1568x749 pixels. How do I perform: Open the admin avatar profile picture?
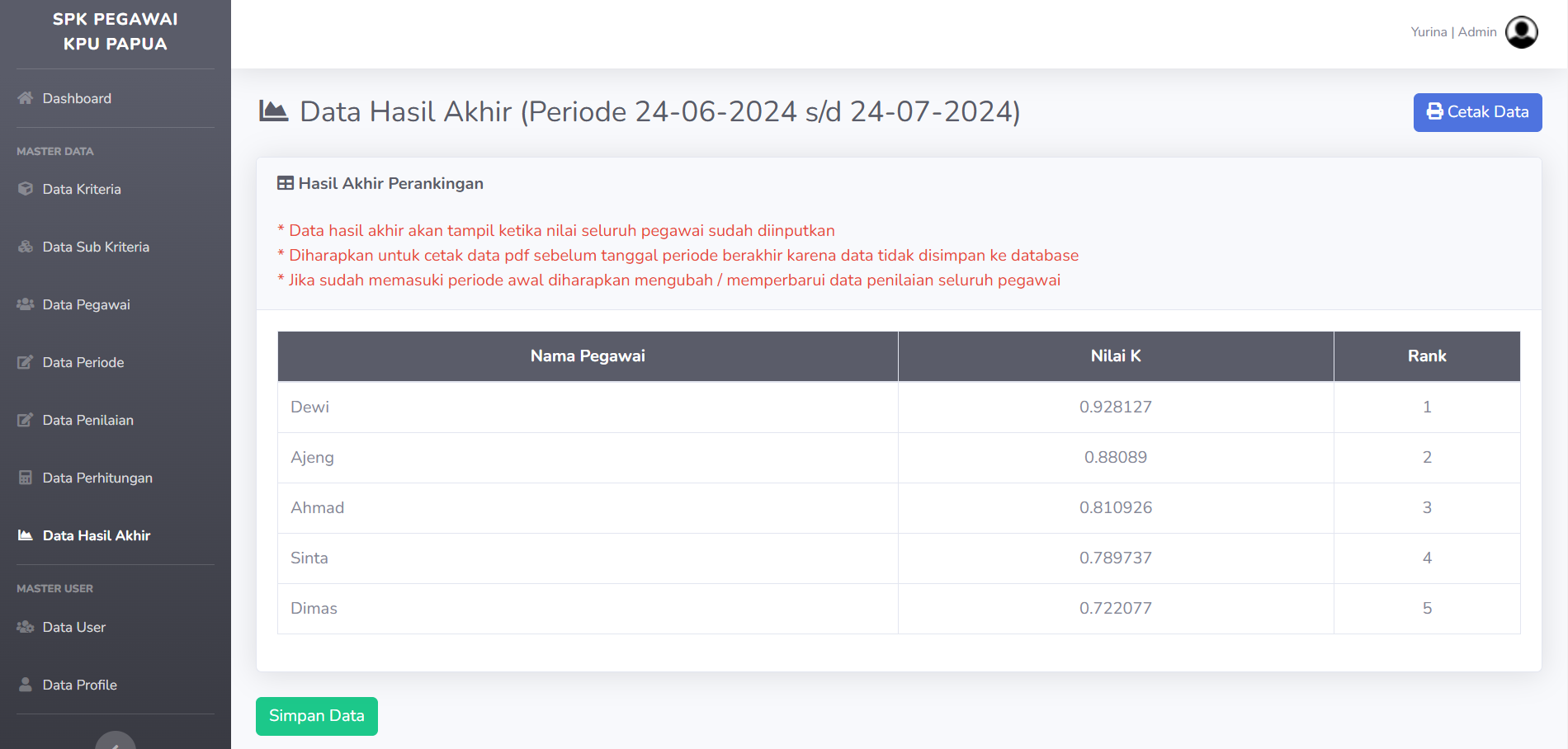pos(1522,32)
